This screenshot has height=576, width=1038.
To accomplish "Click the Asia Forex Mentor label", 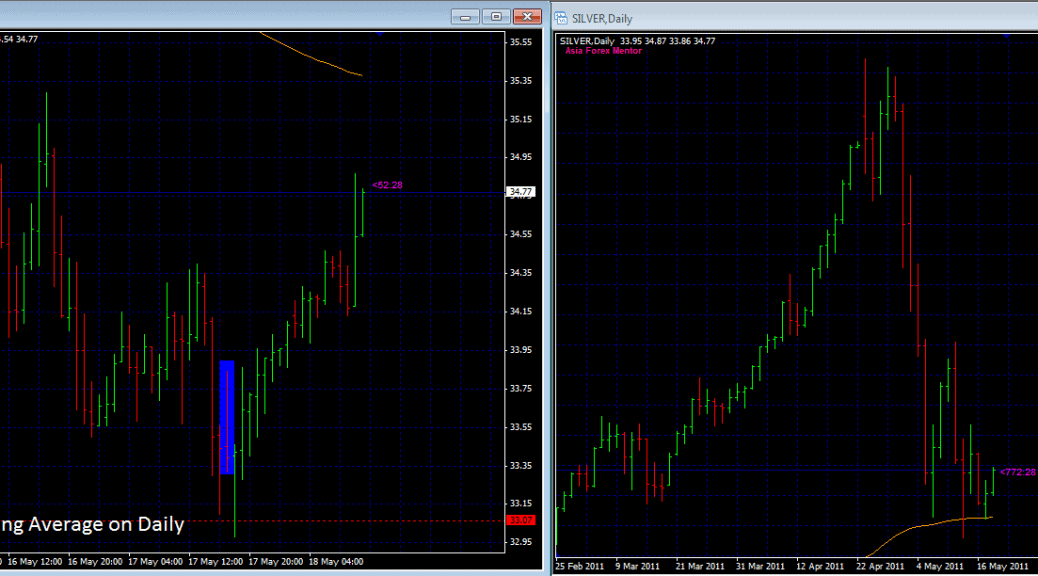I will (x=603, y=51).
